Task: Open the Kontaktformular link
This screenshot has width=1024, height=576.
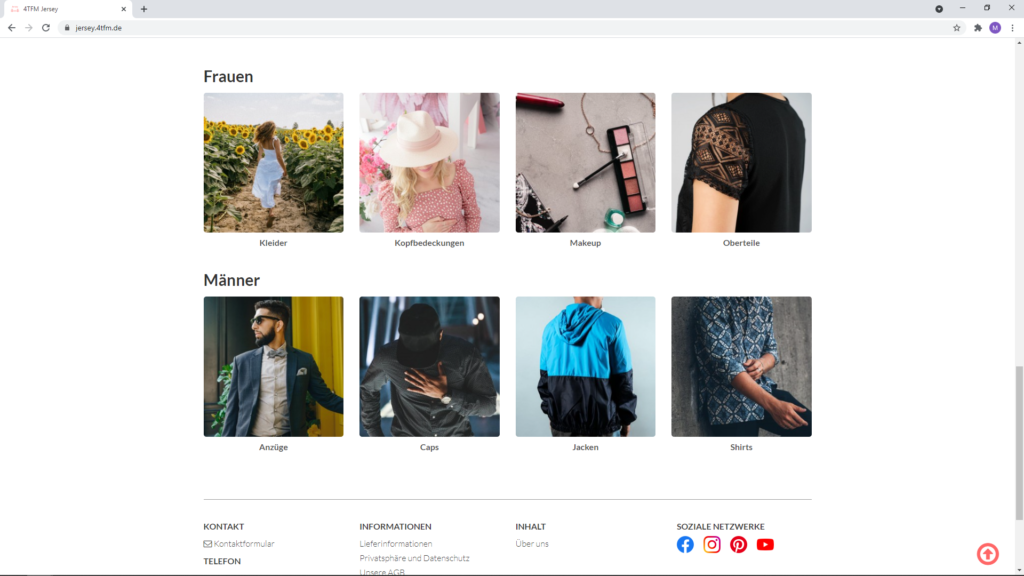Action: (x=243, y=544)
